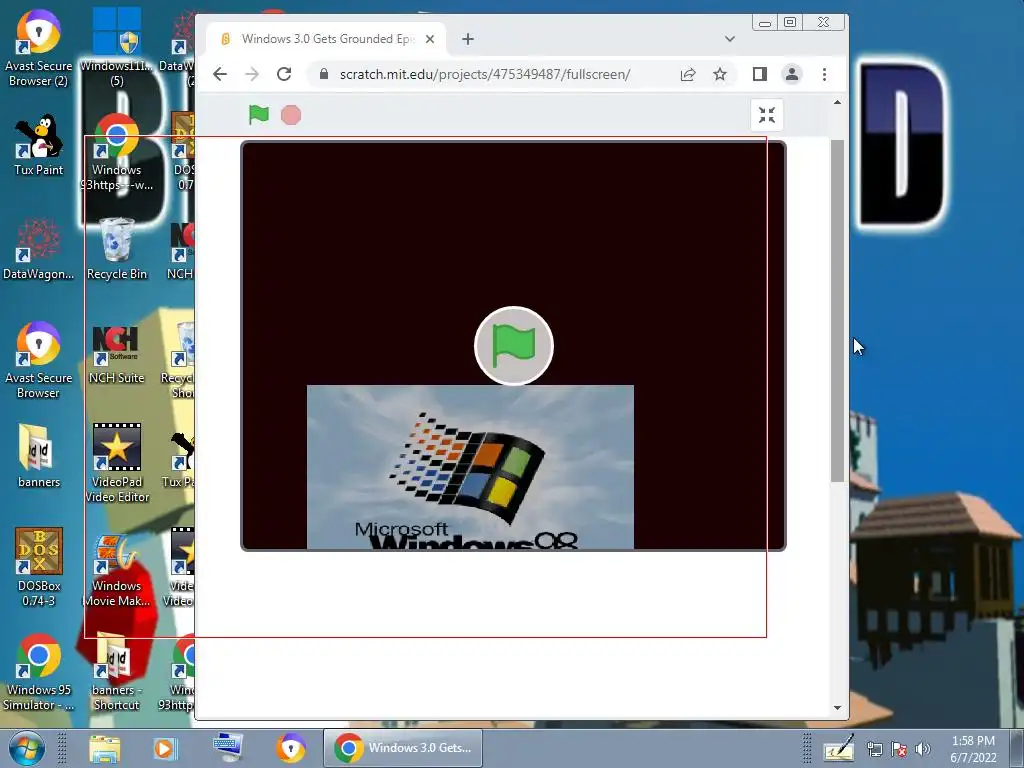Click the network tray icon
This screenshot has width=1024, height=768.
pos(874,749)
